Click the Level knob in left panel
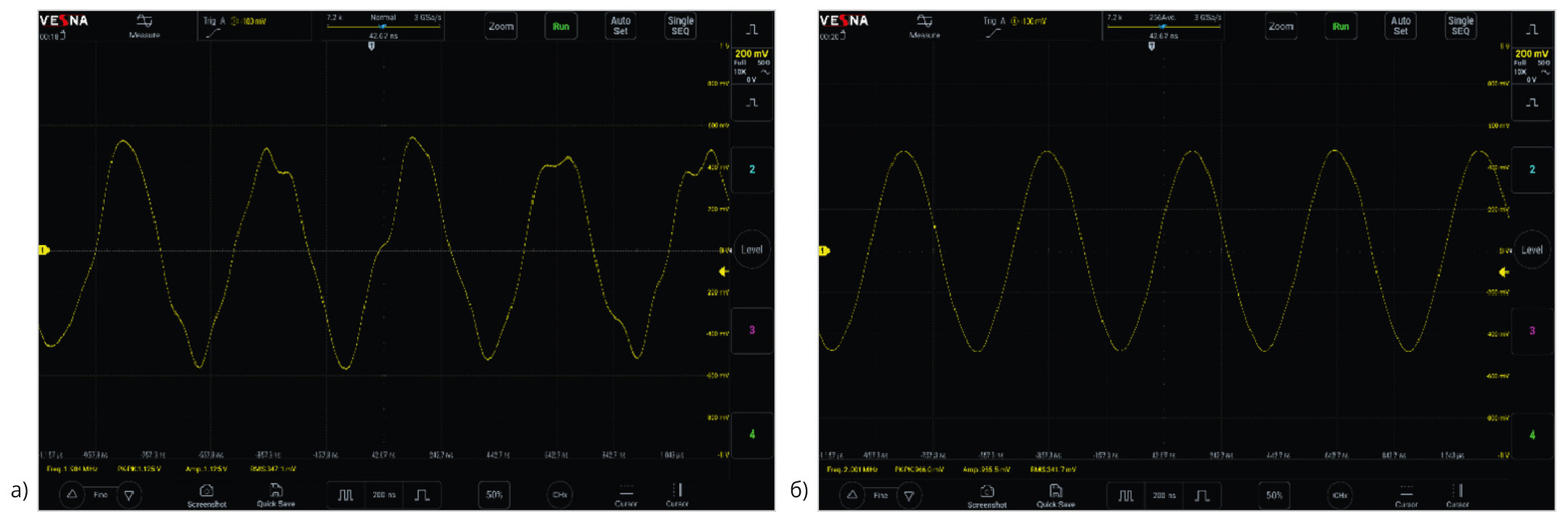This screenshot has height=522, width=1568. 751,249
